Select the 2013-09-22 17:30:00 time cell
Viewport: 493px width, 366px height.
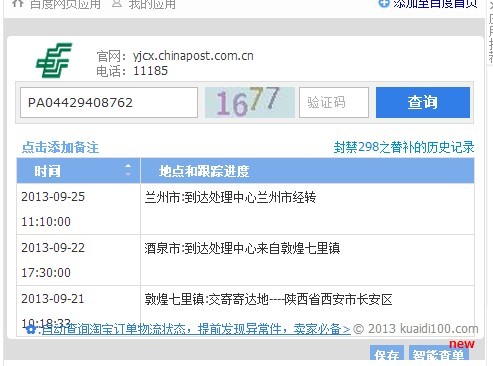79,260
